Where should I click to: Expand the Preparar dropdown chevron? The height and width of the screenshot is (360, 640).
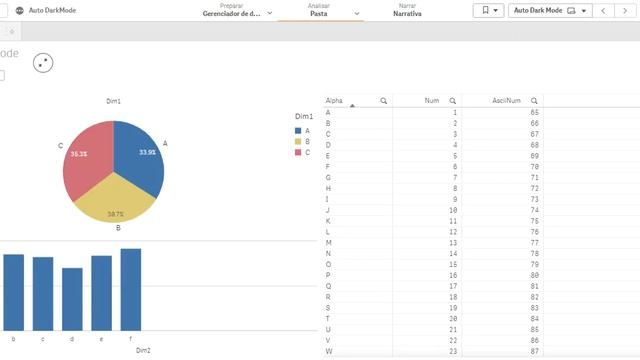tap(270, 13)
